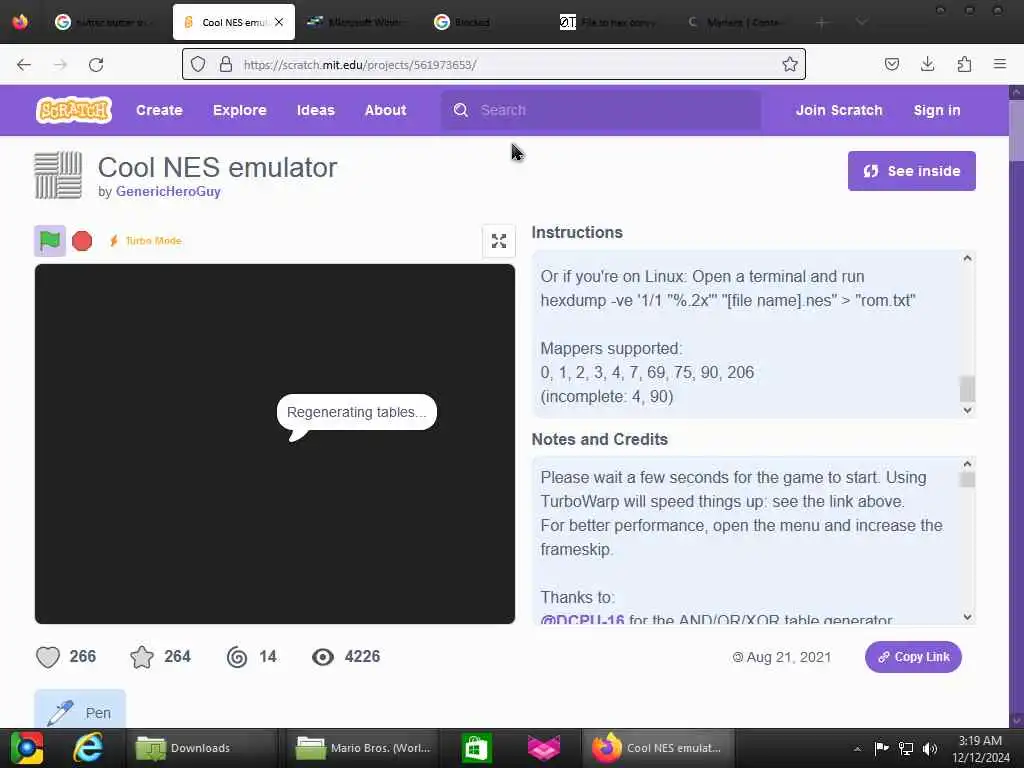Switch to the Cool NES emulator tab
Image resolution: width=1024 pixels, height=768 pixels.
tap(234, 22)
